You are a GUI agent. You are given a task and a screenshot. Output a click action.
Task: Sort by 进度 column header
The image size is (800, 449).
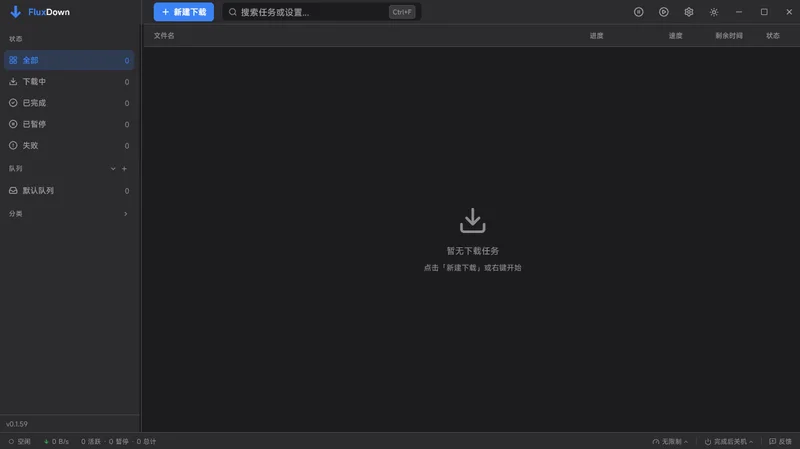click(x=596, y=36)
